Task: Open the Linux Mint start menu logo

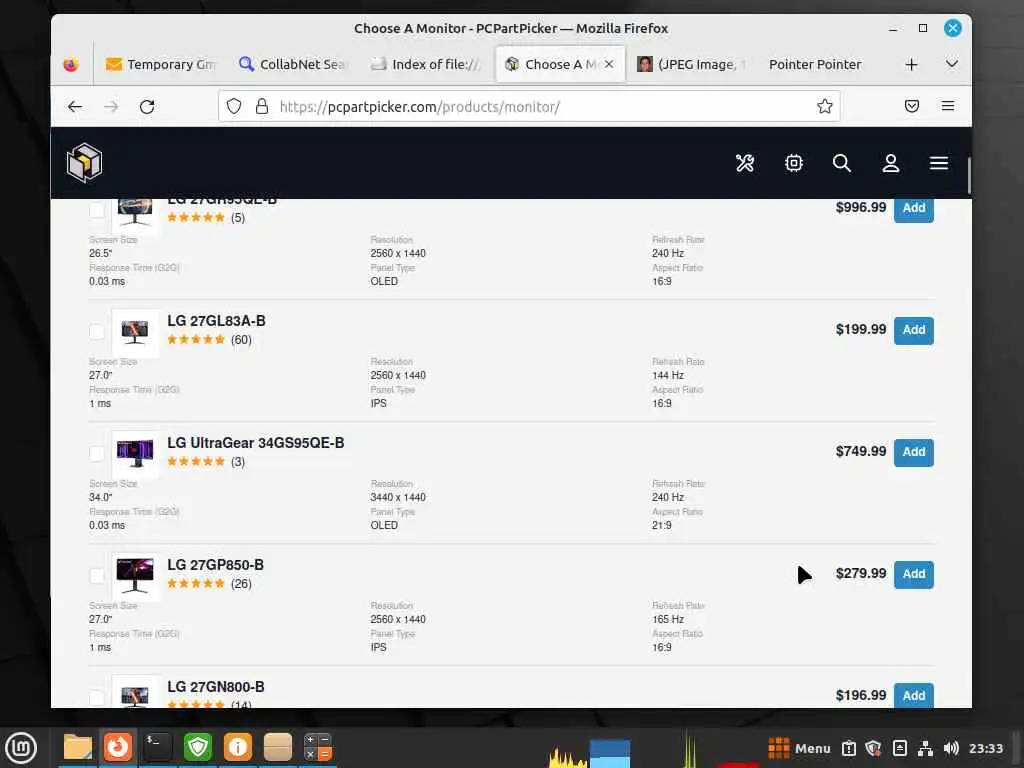Action: pyautogui.click(x=21, y=748)
